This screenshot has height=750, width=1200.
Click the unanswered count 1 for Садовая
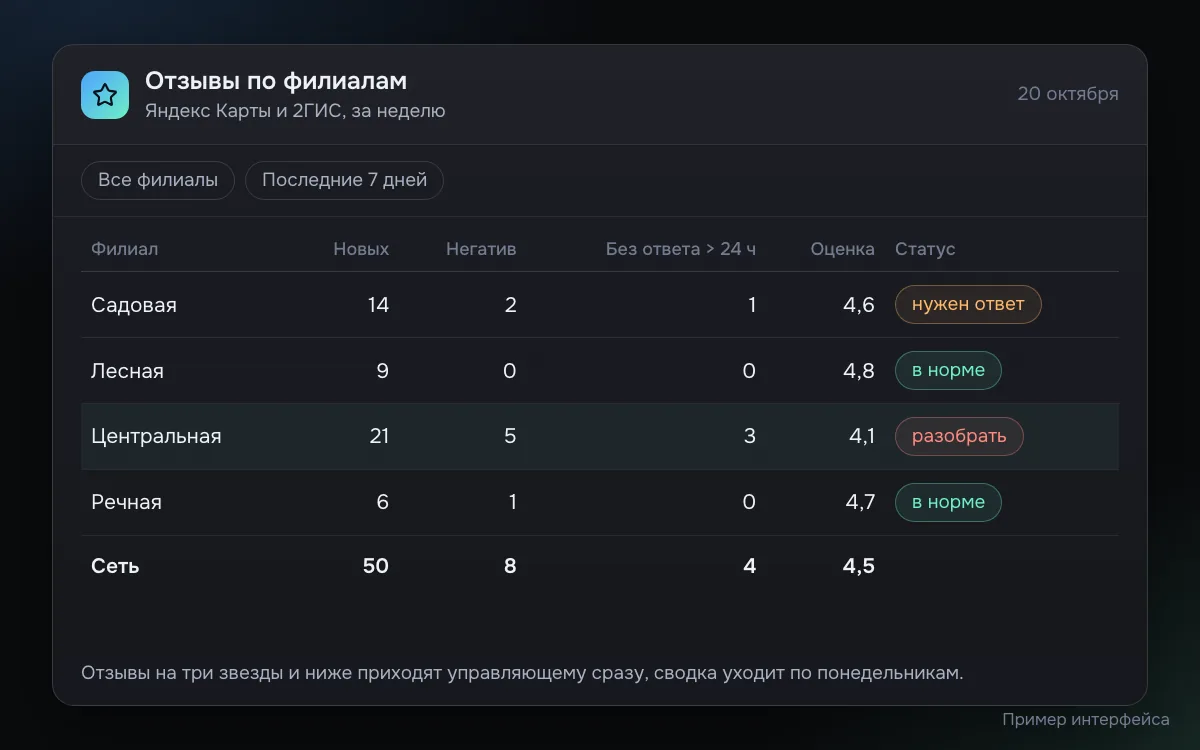pyautogui.click(x=752, y=305)
